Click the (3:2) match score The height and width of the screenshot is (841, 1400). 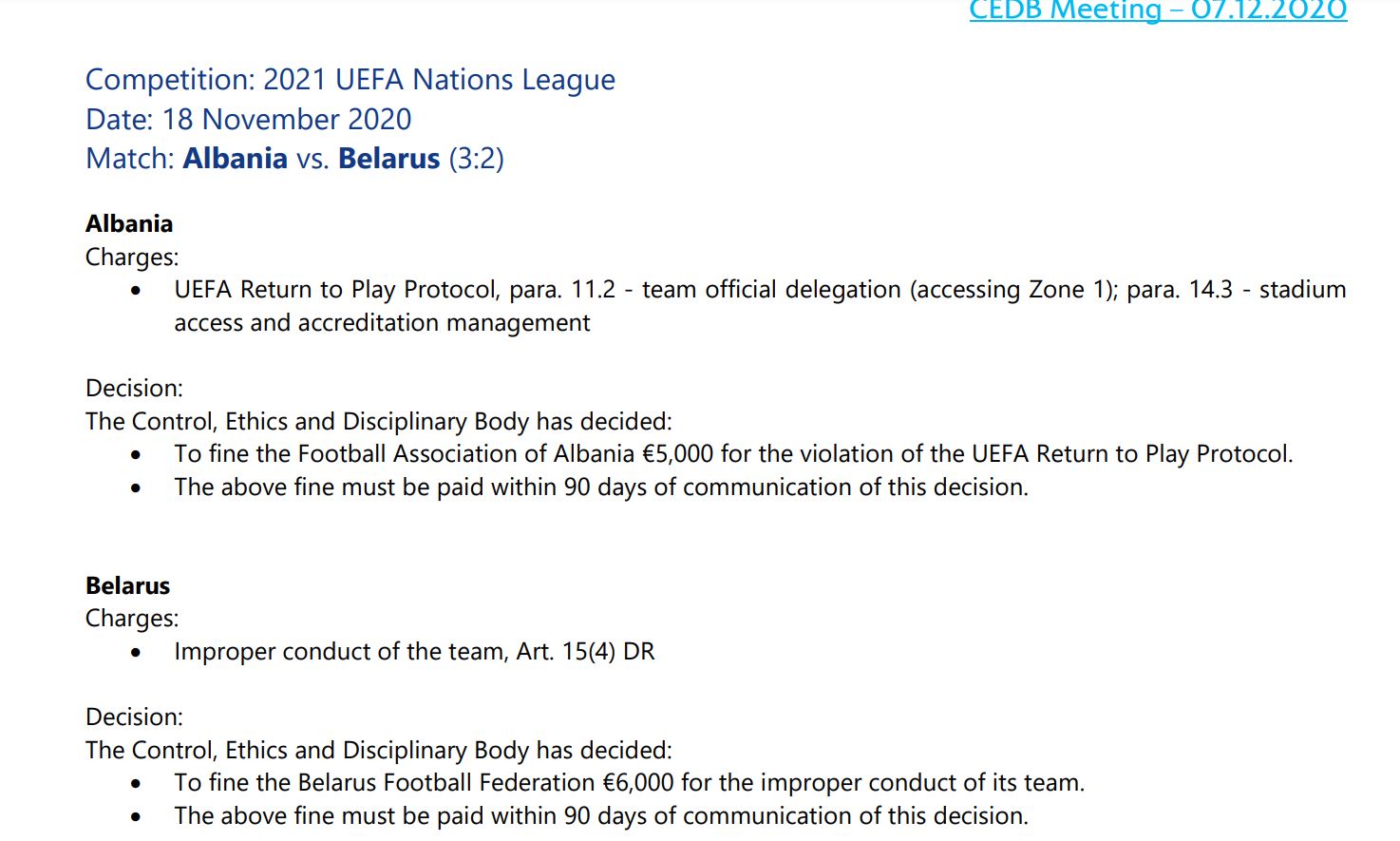point(476,159)
